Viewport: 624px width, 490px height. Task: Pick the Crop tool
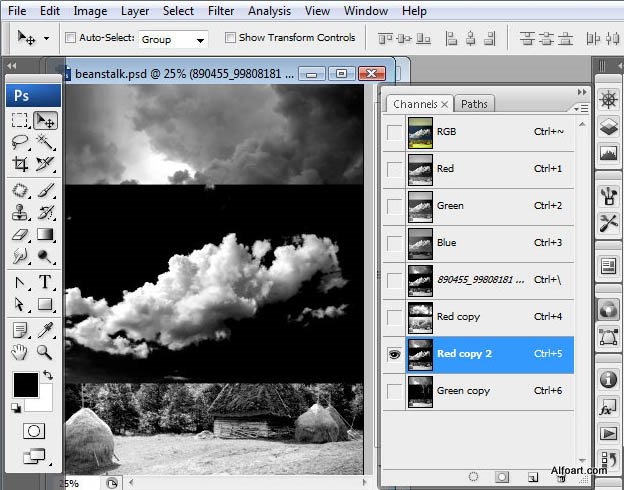click(x=19, y=164)
